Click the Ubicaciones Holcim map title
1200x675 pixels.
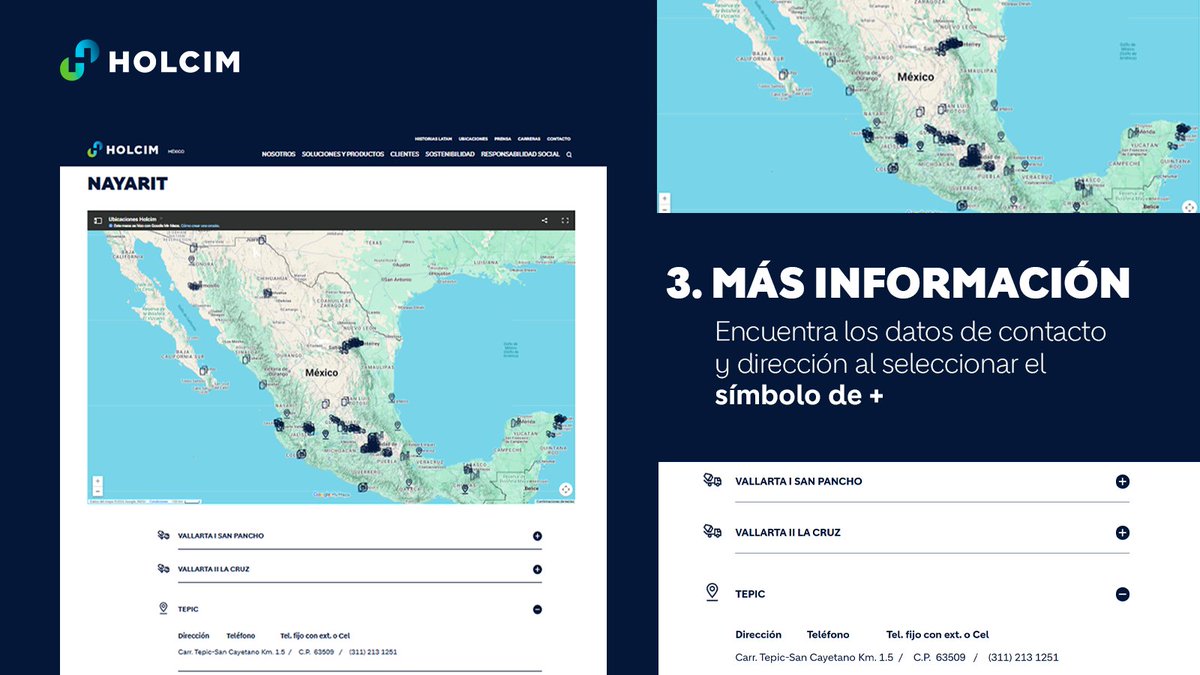(x=131, y=217)
